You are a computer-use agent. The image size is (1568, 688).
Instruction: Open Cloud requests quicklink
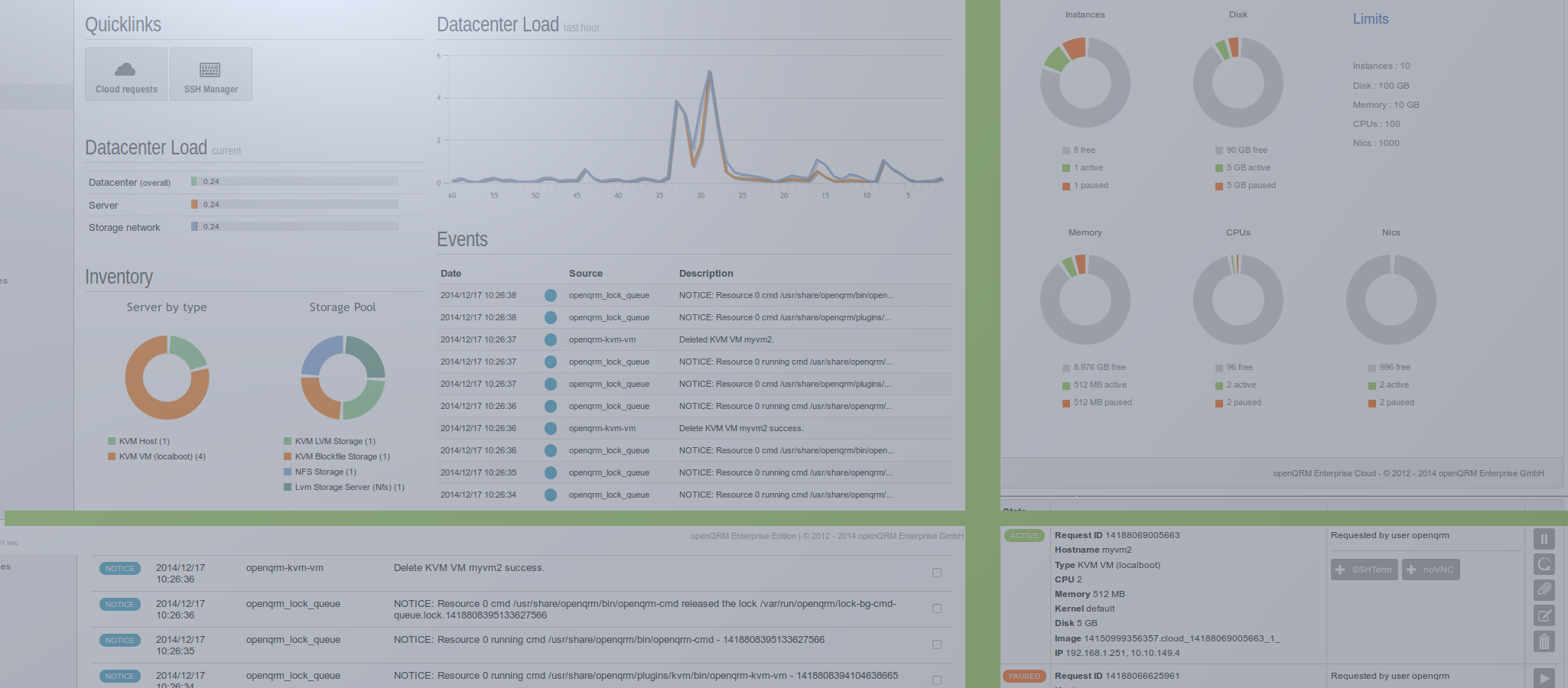126,74
